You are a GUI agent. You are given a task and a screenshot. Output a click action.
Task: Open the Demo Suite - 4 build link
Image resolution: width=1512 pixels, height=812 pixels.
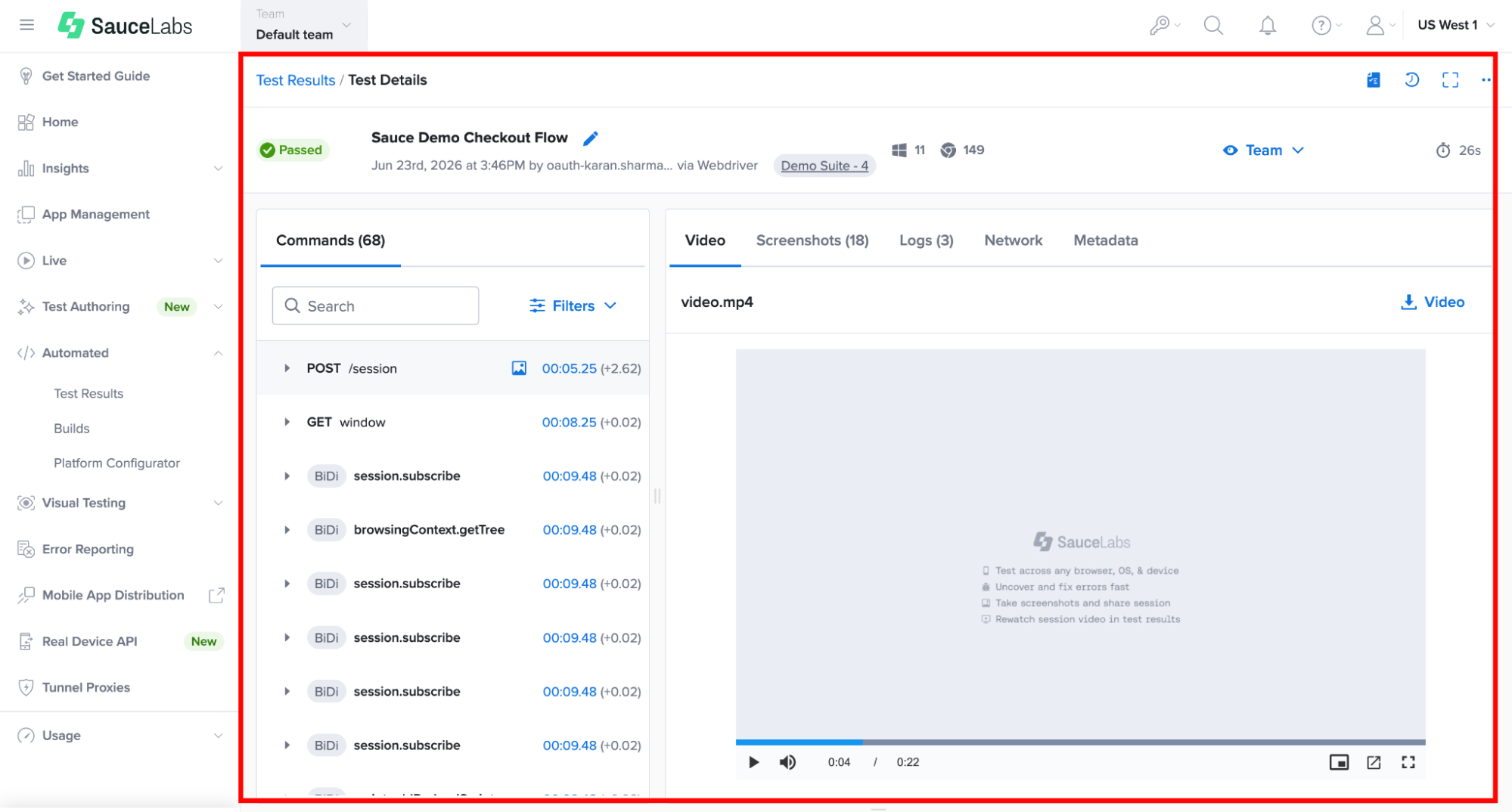click(x=824, y=166)
